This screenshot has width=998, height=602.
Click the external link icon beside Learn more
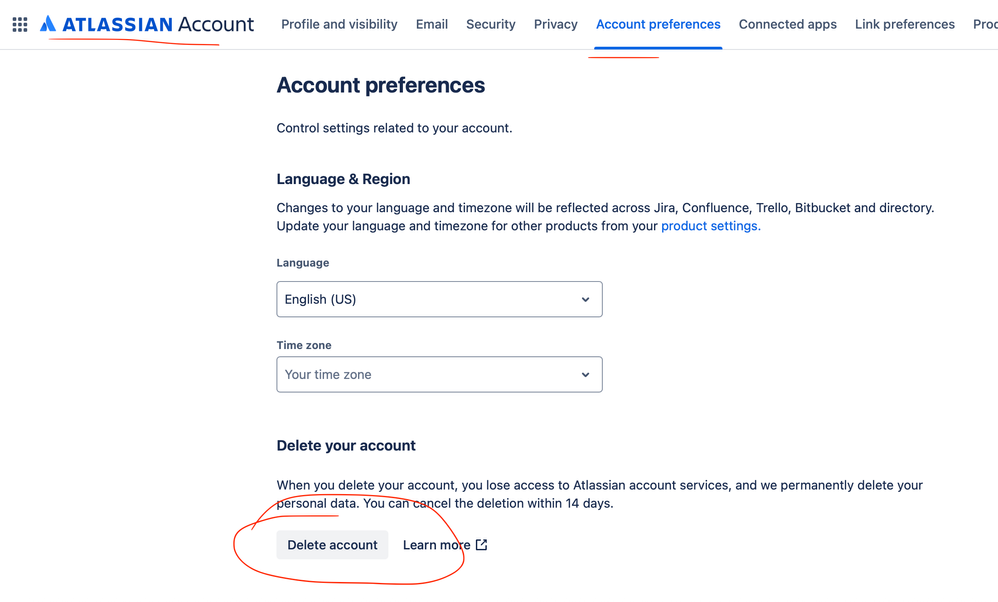coord(481,545)
